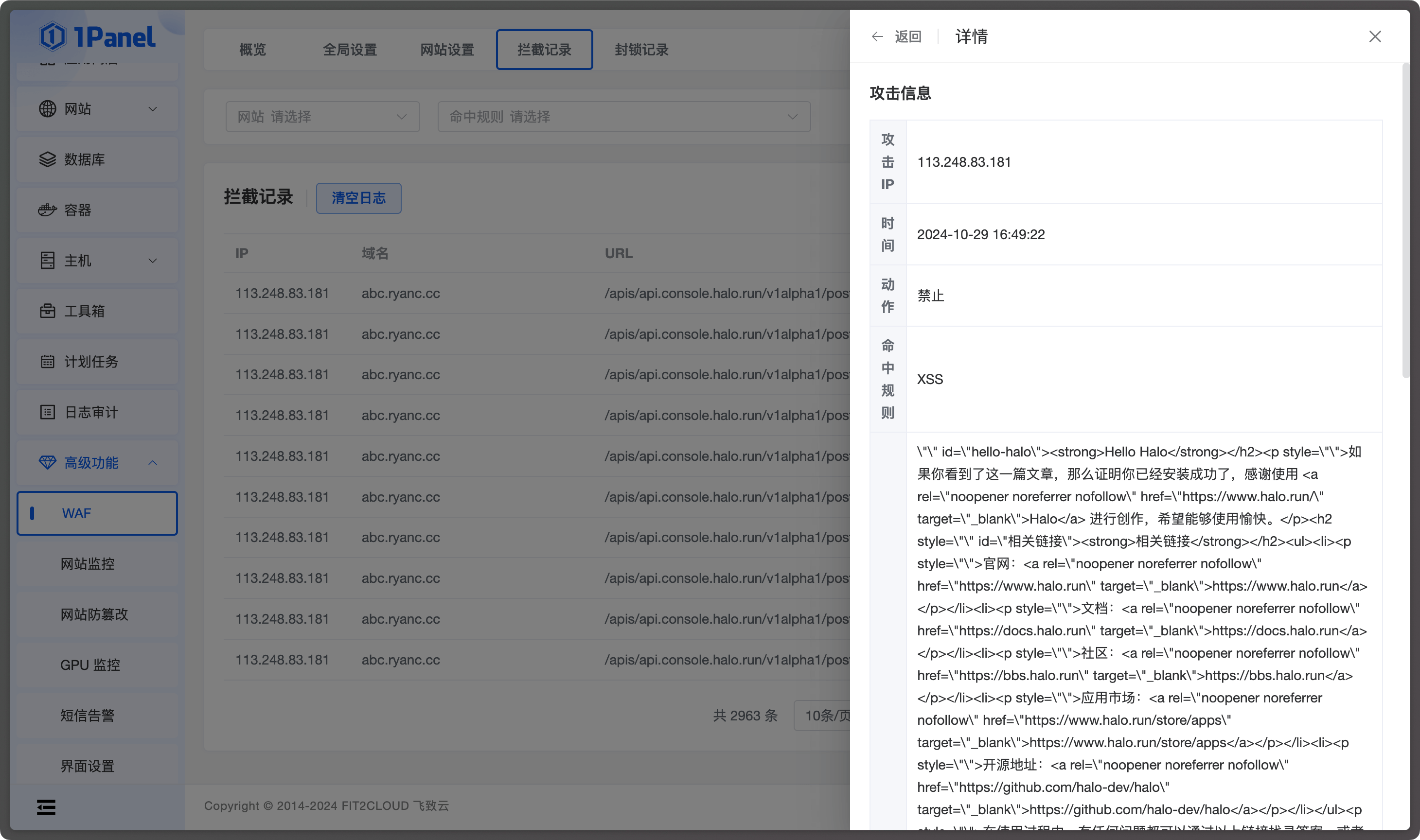Click the globe icon next to 网站

click(48, 109)
